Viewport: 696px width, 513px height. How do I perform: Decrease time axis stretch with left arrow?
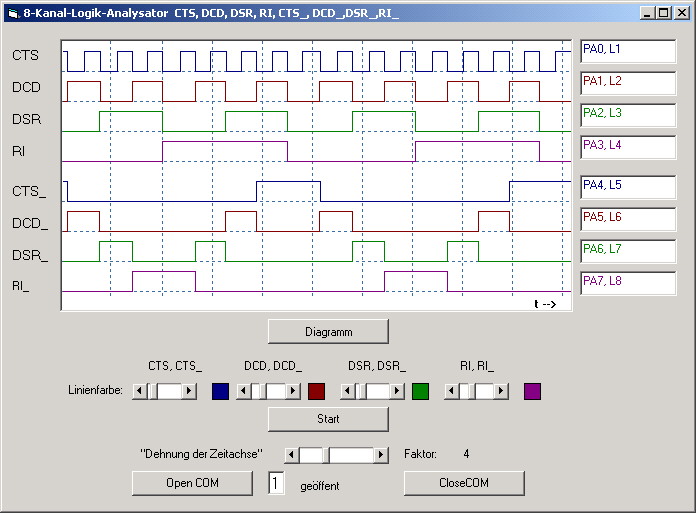coord(292,455)
